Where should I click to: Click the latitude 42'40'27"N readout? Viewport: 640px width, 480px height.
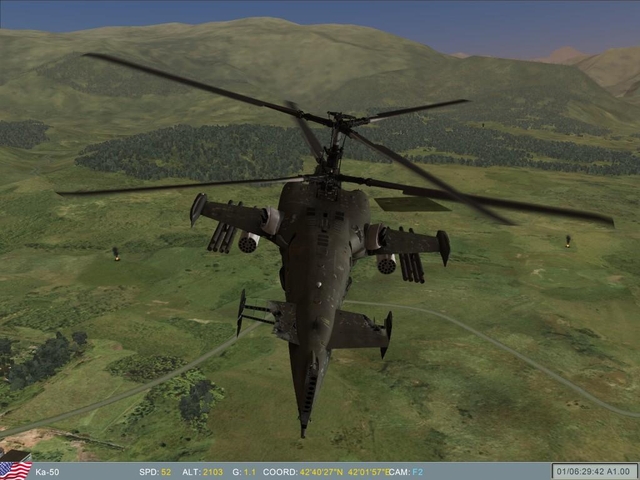pyautogui.click(x=321, y=472)
